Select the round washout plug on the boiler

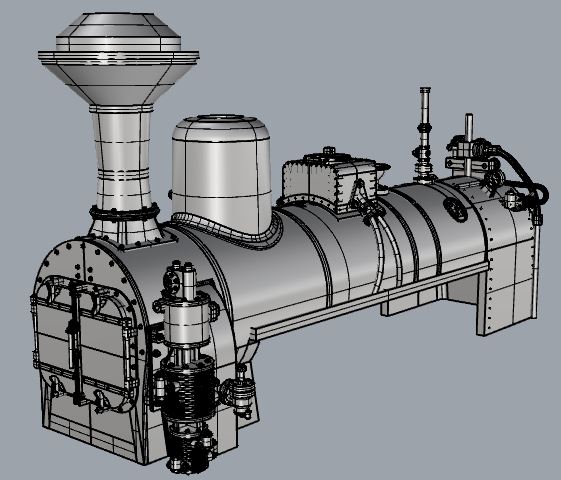coord(455,210)
